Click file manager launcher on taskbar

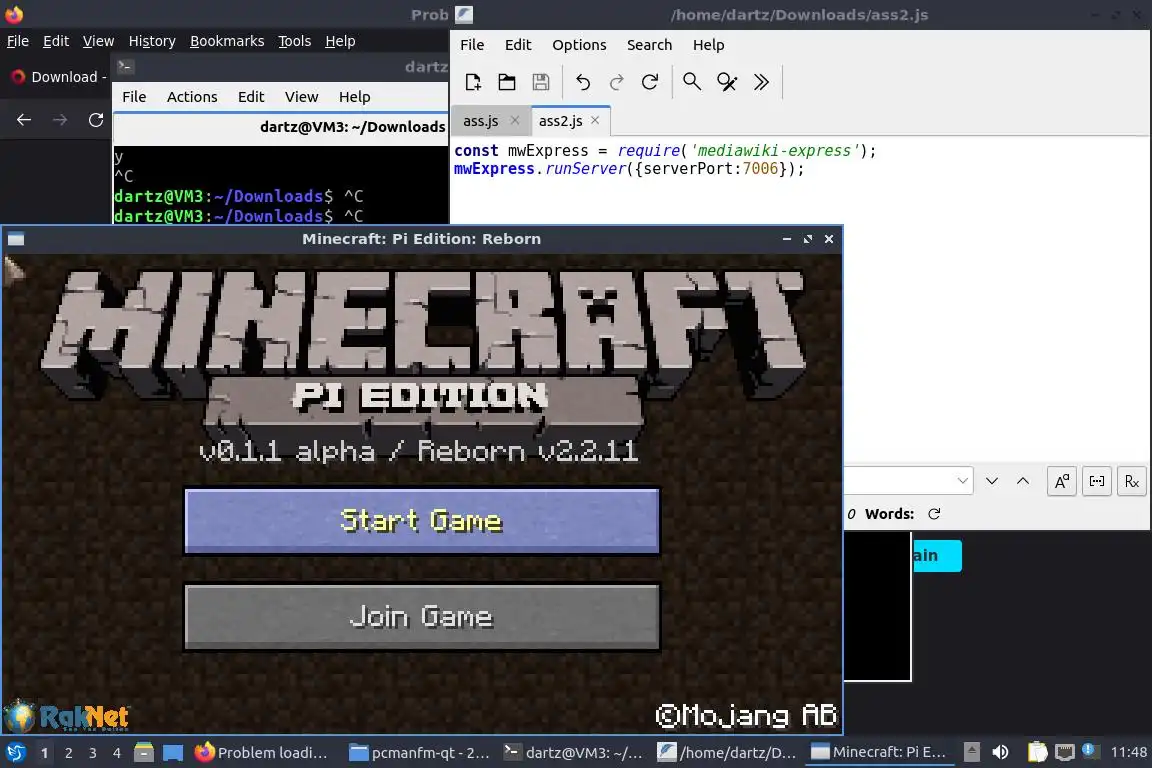(x=144, y=752)
